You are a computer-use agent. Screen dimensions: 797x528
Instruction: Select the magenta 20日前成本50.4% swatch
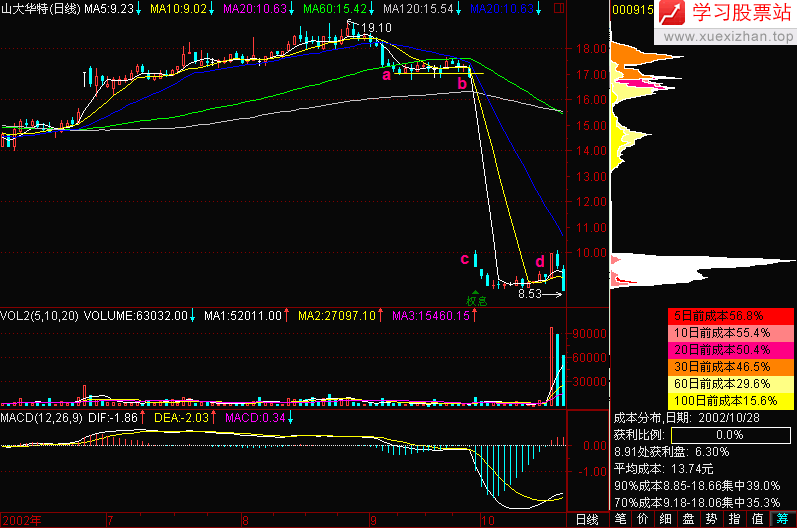coord(730,350)
